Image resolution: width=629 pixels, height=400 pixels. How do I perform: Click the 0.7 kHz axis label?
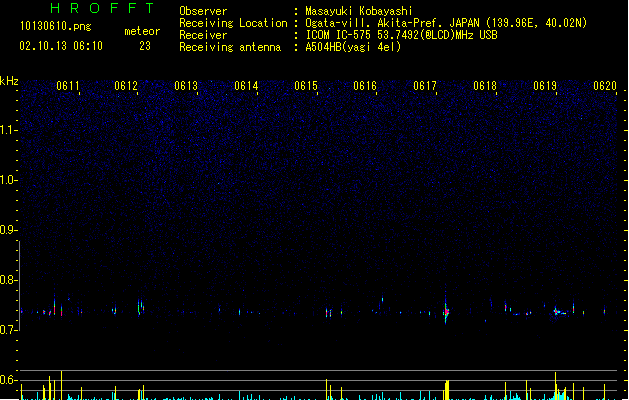tap(8, 330)
